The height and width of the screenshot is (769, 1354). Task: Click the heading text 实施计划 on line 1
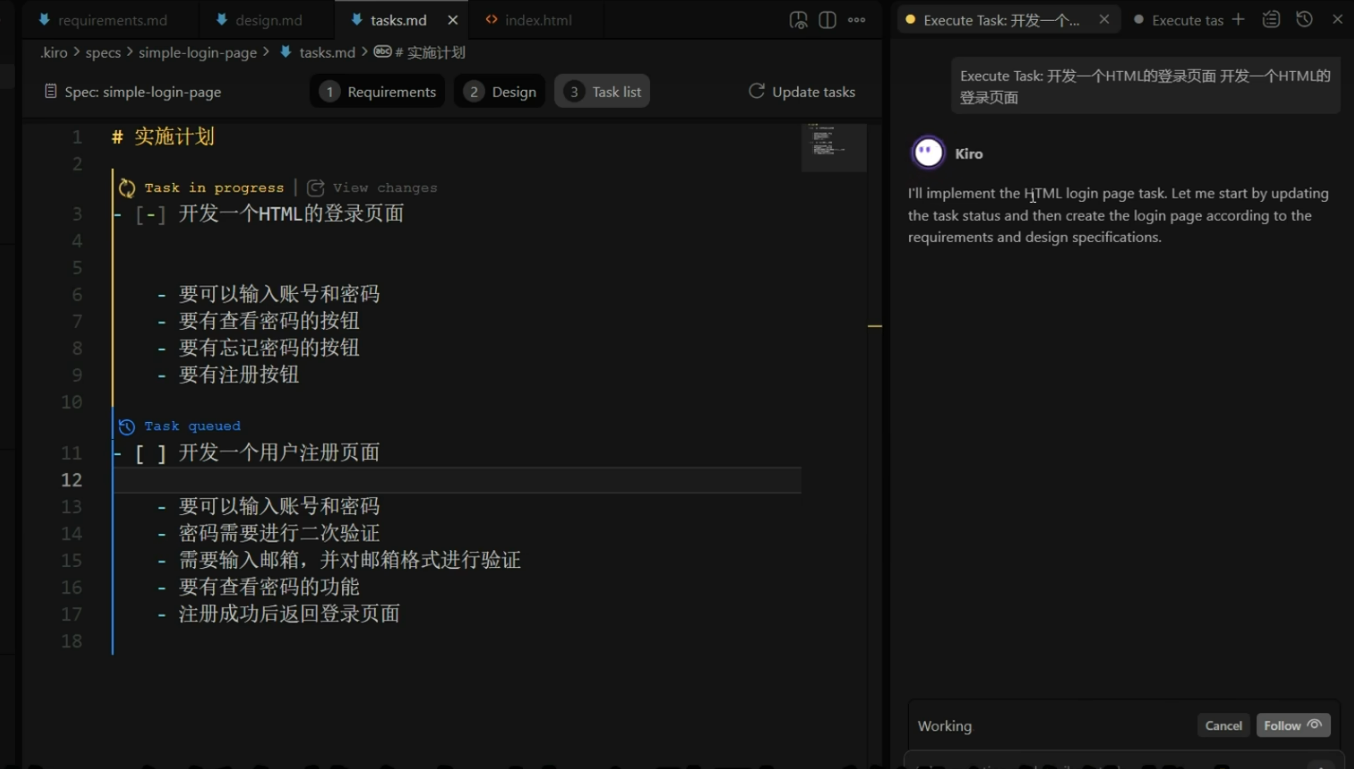coord(174,137)
